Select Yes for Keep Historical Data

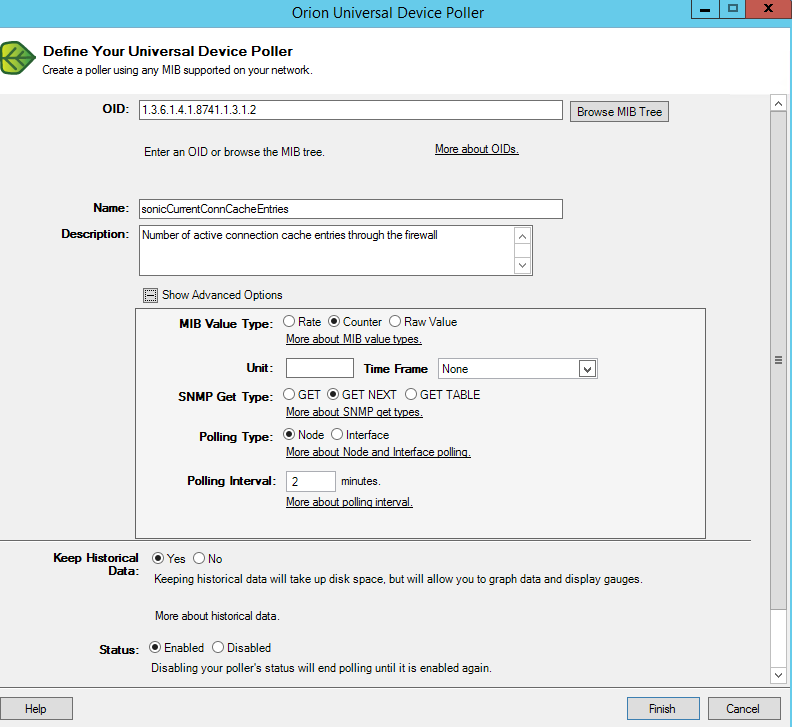[158, 558]
